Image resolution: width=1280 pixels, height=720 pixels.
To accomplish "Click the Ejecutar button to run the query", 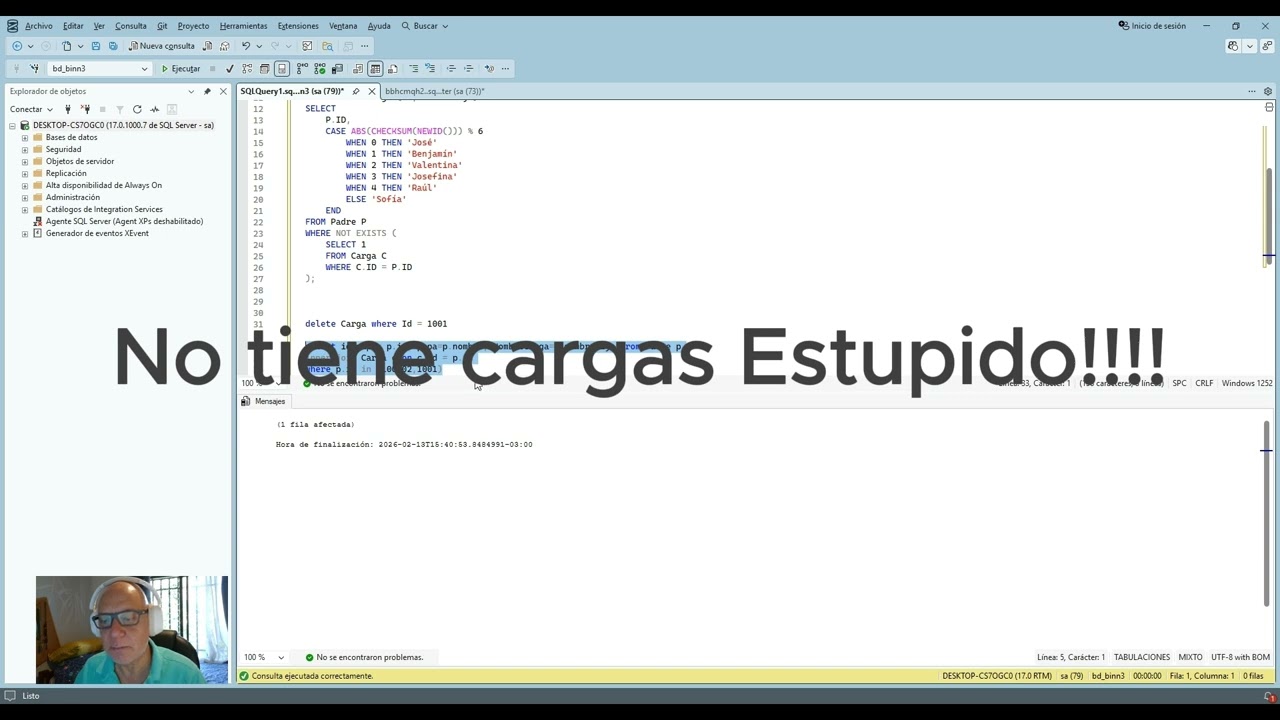I will coord(181,69).
